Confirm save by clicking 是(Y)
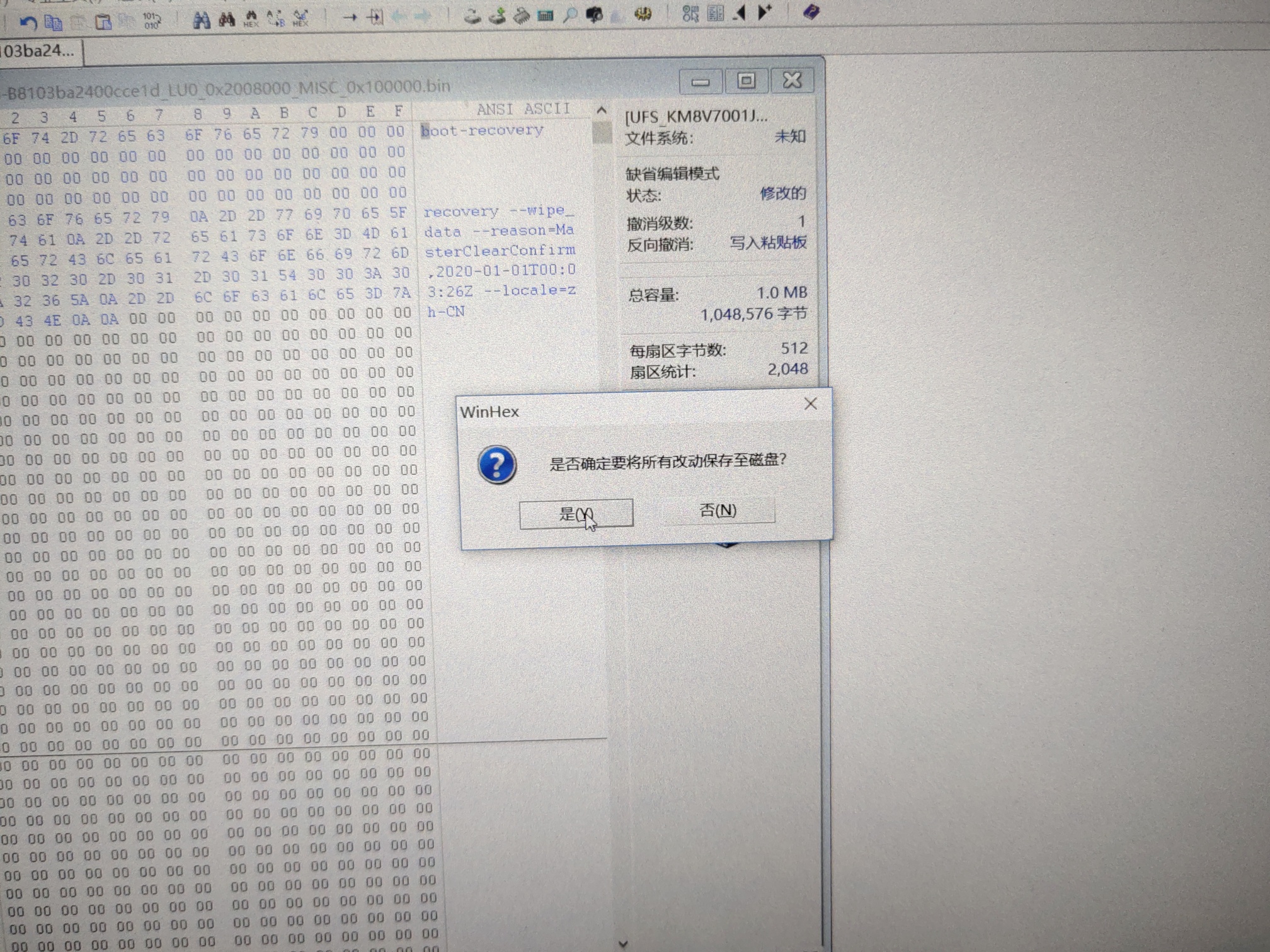The width and height of the screenshot is (1270, 952). click(576, 514)
